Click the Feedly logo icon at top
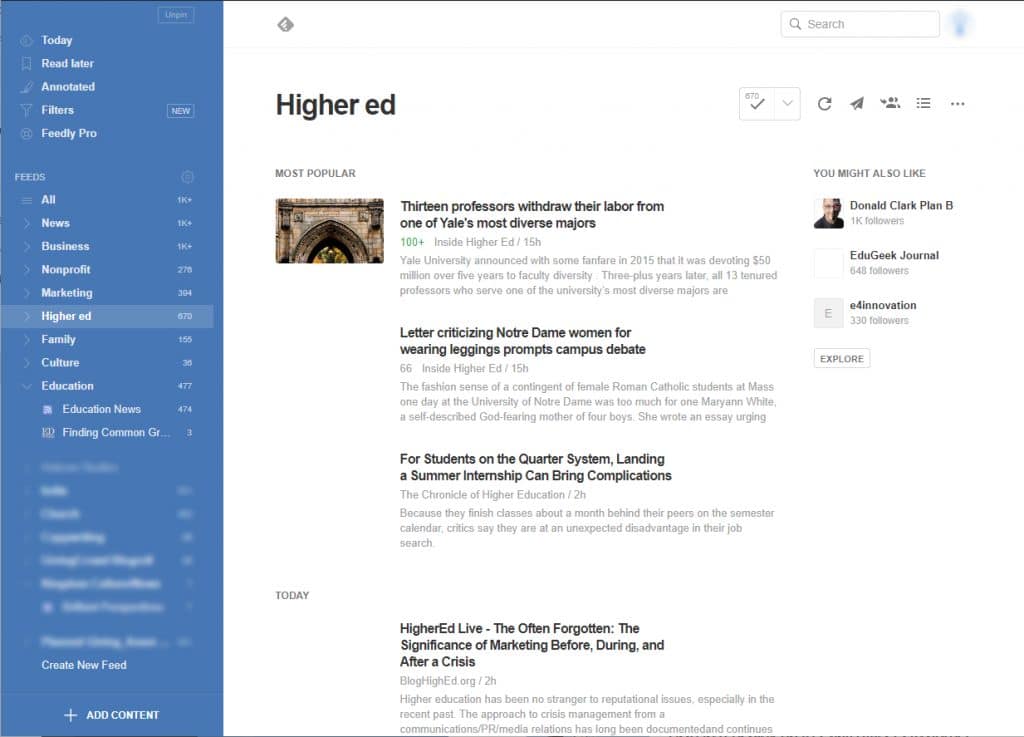The height and width of the screenshot is (737, 1024). click(285, 25)
